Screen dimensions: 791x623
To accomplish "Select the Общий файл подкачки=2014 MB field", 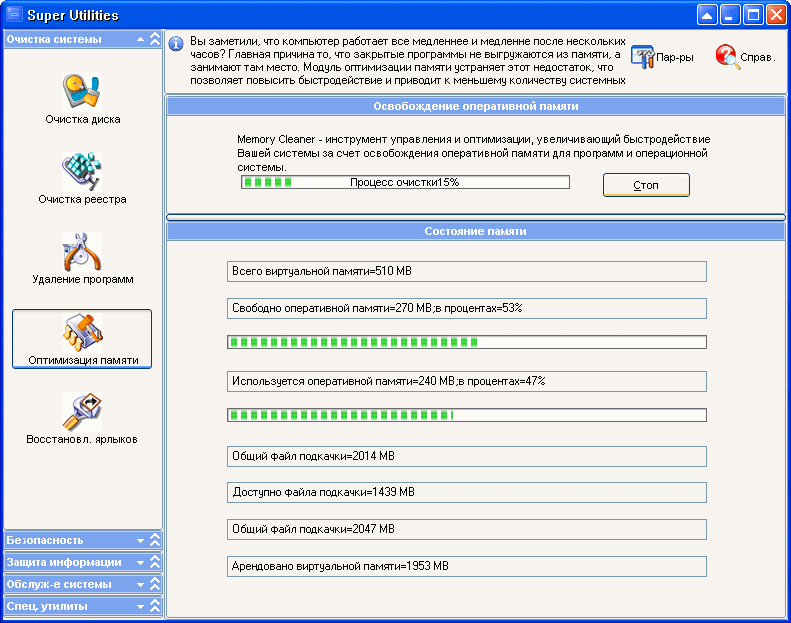I will (467, 457).
